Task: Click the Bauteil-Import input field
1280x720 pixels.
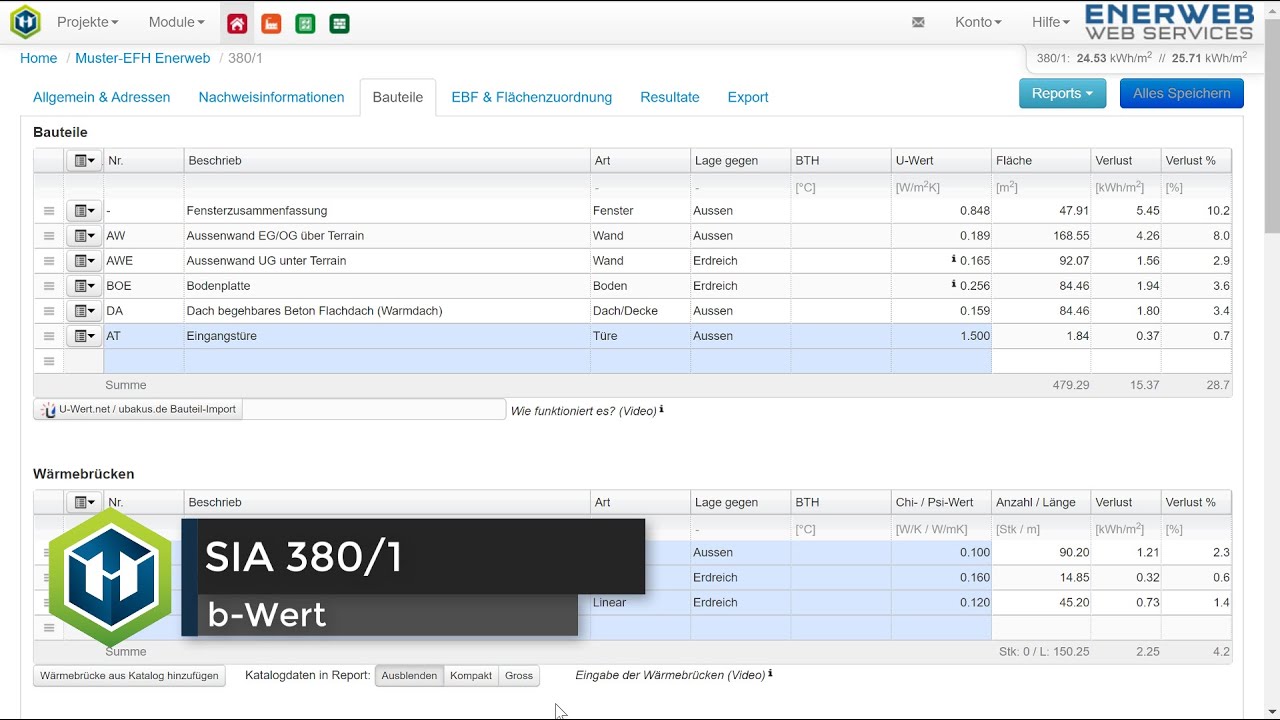Action: point(374,409)
